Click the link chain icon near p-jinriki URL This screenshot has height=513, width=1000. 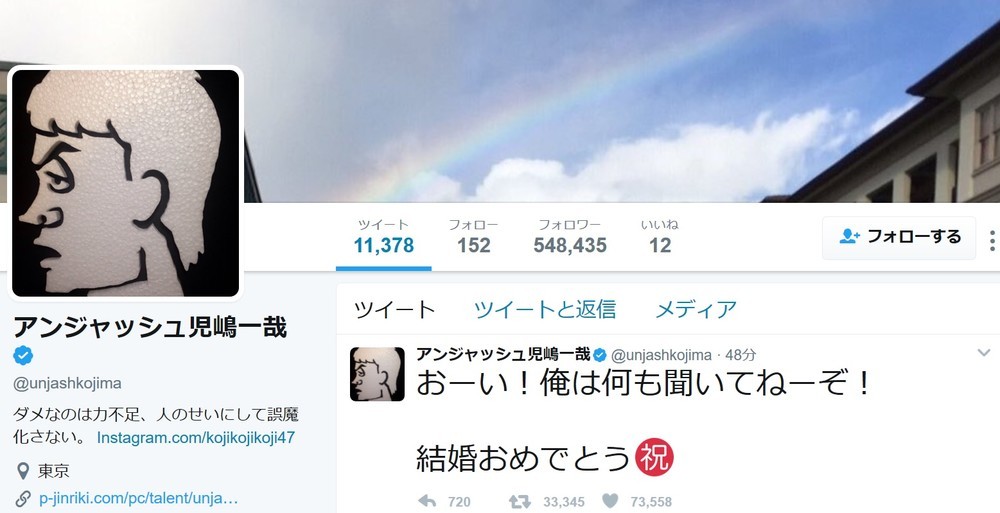pos(23,498)
